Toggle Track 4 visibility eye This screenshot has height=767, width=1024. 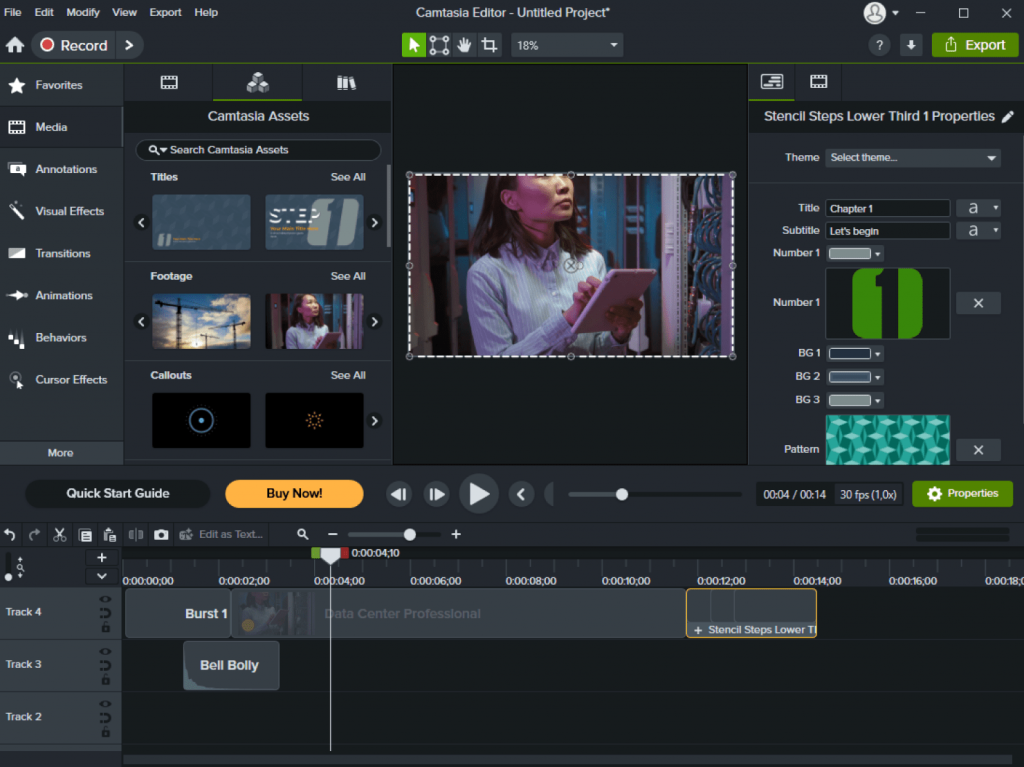105,600
